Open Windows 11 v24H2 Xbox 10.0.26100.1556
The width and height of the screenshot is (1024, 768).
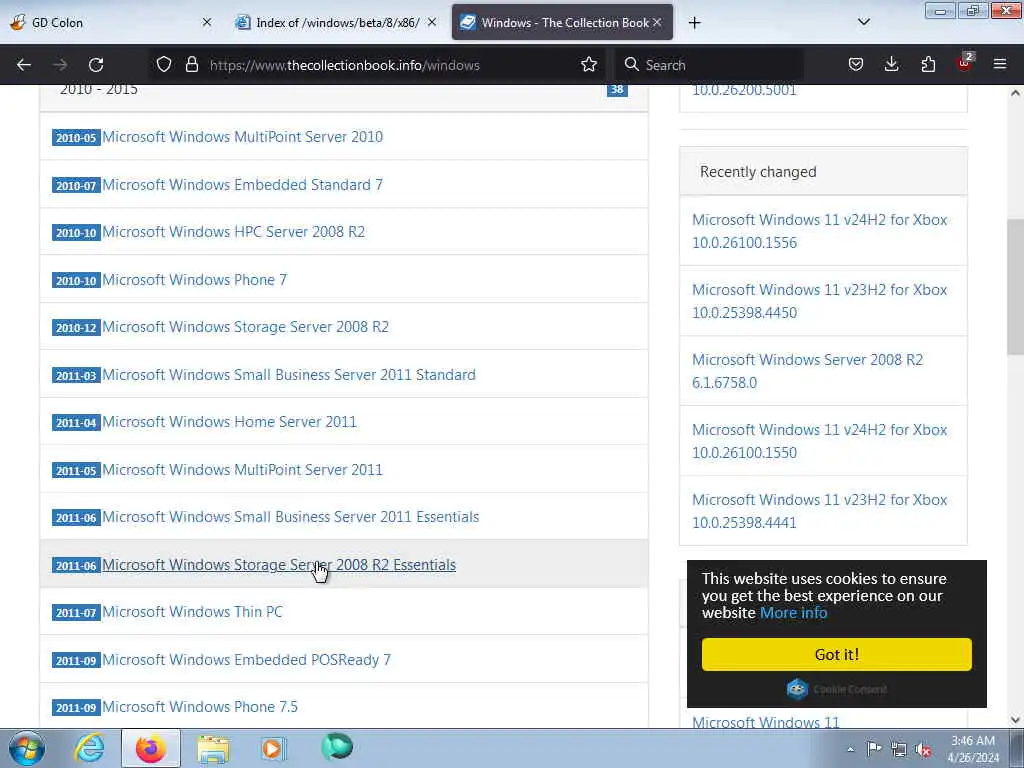coord(819,231)
